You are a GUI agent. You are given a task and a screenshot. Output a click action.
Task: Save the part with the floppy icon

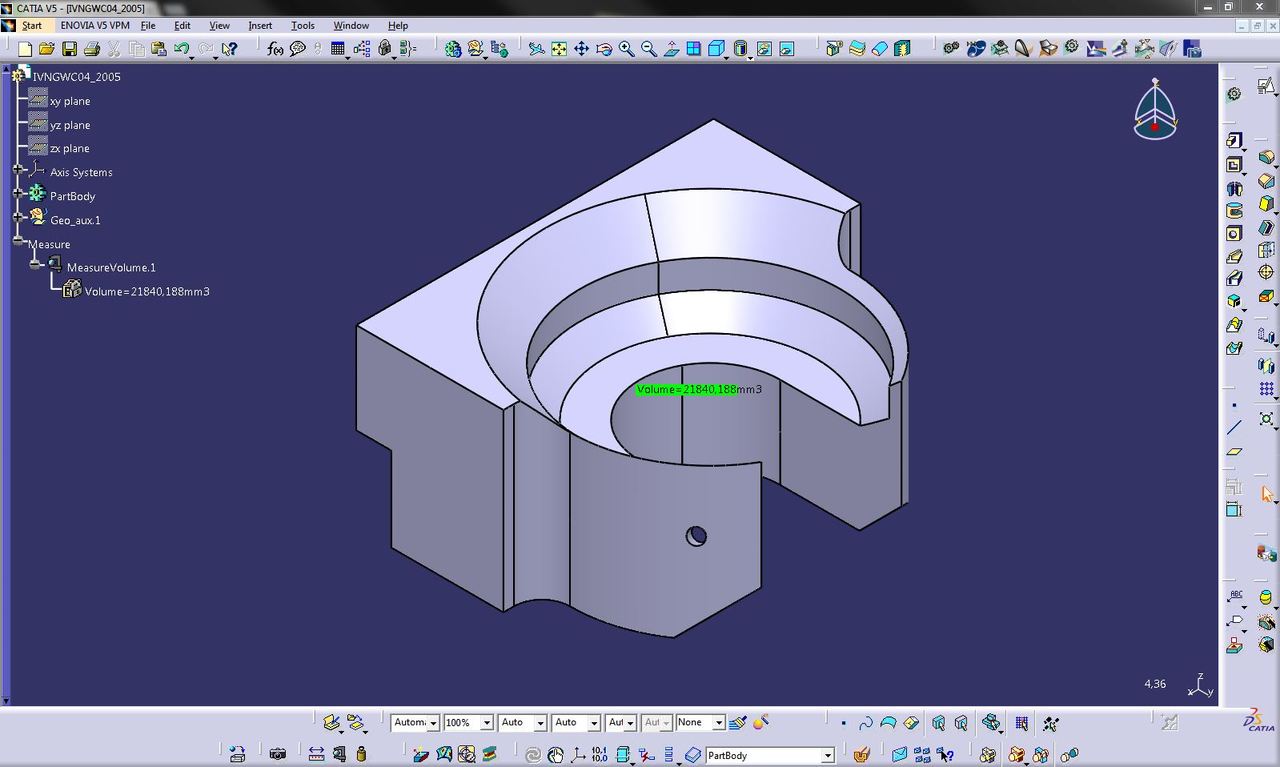point(69,49)
